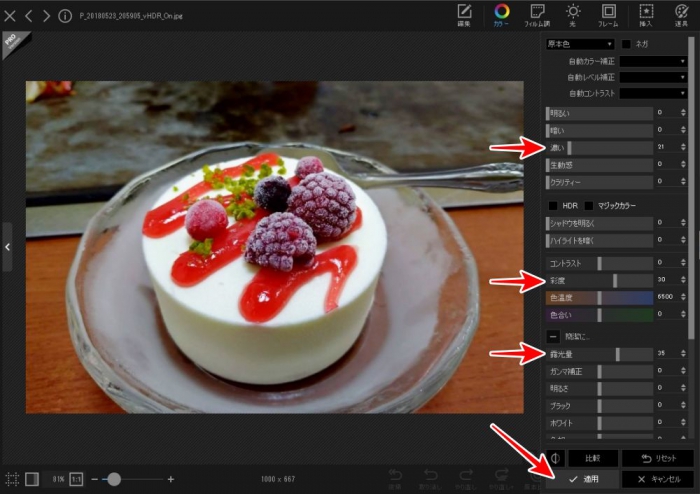Click the クラリティー slider bar
700x494 pixels.
click(599, 182)
